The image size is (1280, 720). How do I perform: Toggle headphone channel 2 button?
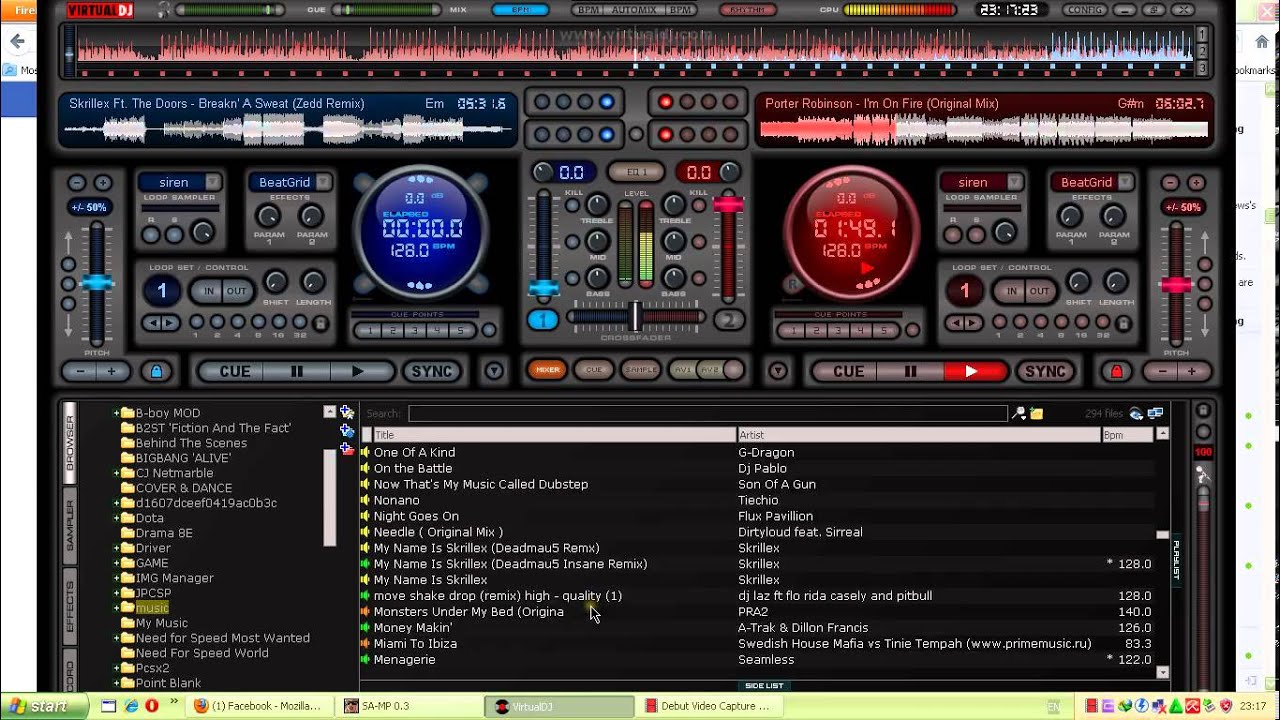point(730,320)
